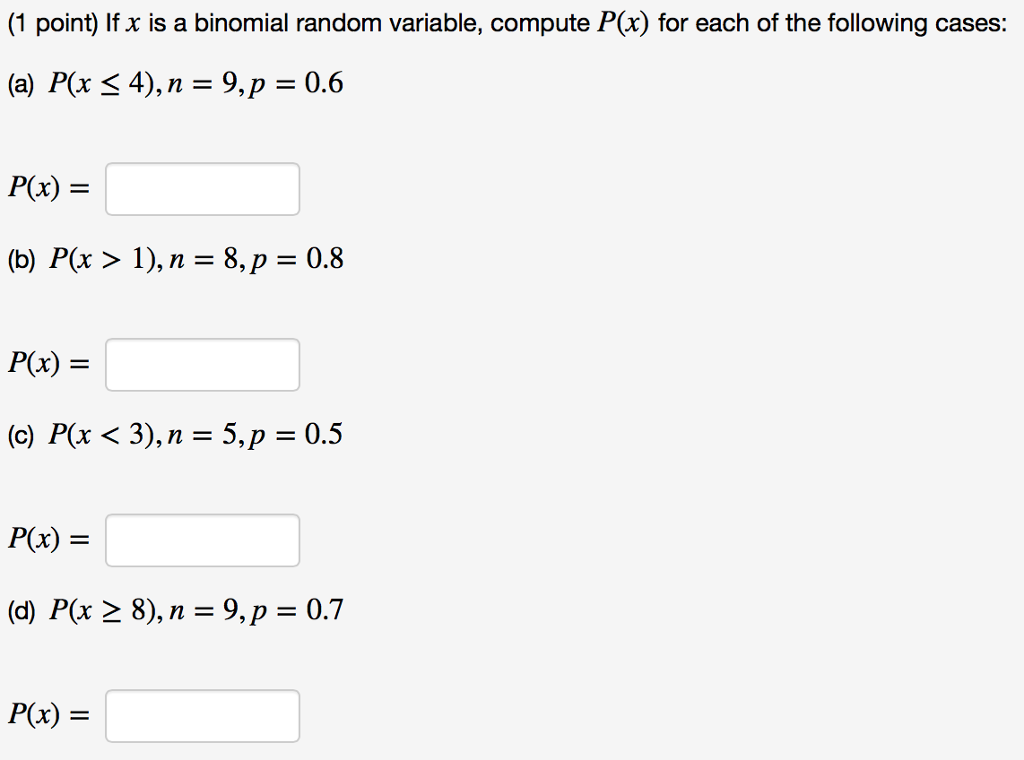The width and height of the screenshot is (1024, 760).
Task: Click the expression P(x ≤ 4)
Action: point(103,84)
